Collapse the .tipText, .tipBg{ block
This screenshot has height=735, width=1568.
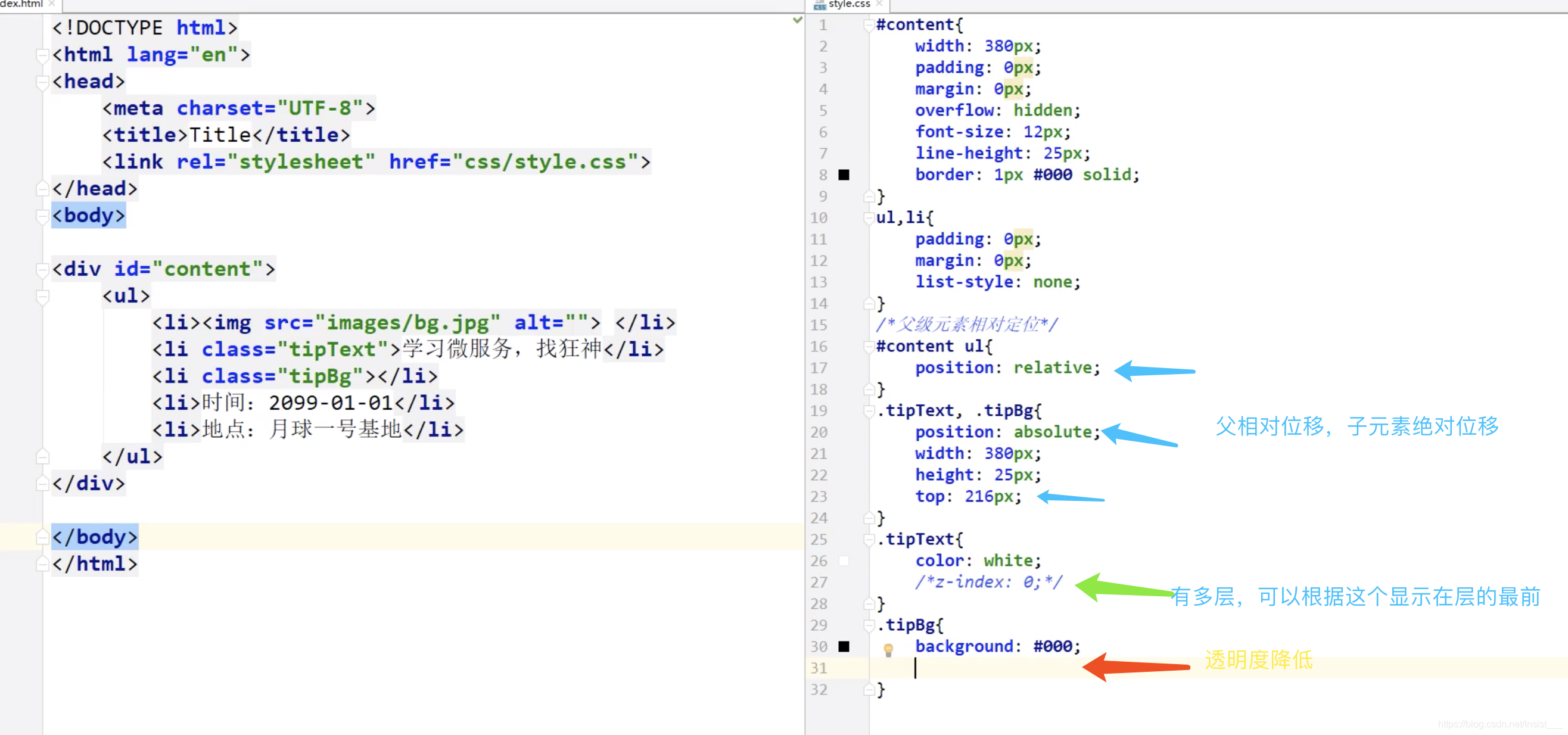(869, 411)
